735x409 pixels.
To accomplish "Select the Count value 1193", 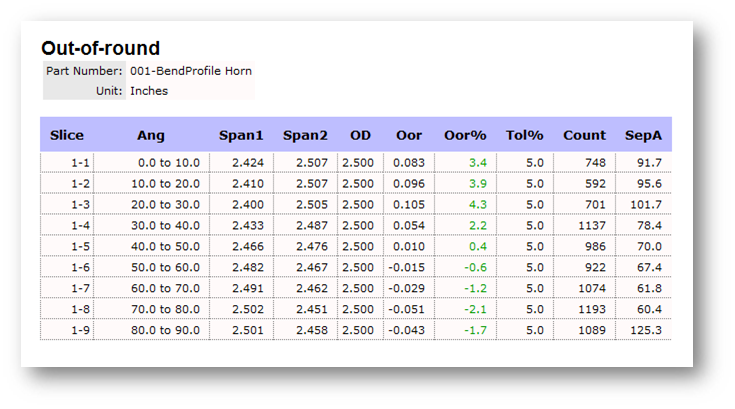I will pyautogui.click(x=590, y=309).
